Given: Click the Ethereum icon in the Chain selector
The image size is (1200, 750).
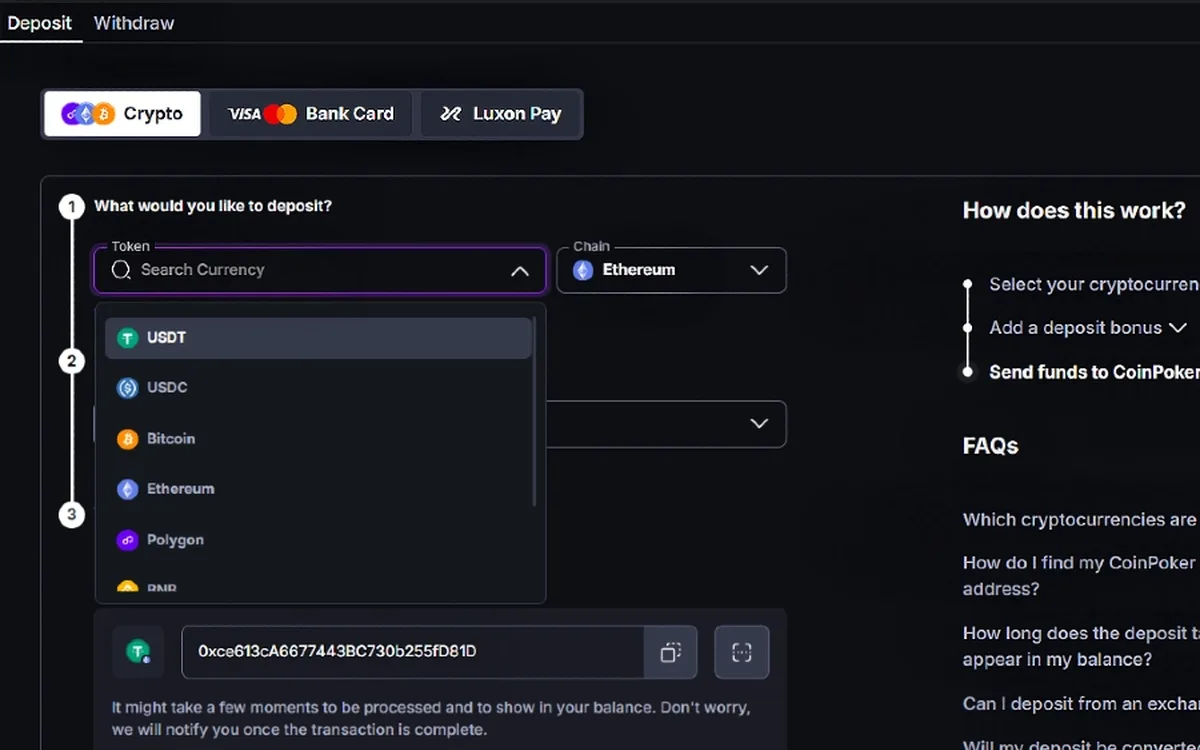Looking at the screenshot, I should pos(582,270).
